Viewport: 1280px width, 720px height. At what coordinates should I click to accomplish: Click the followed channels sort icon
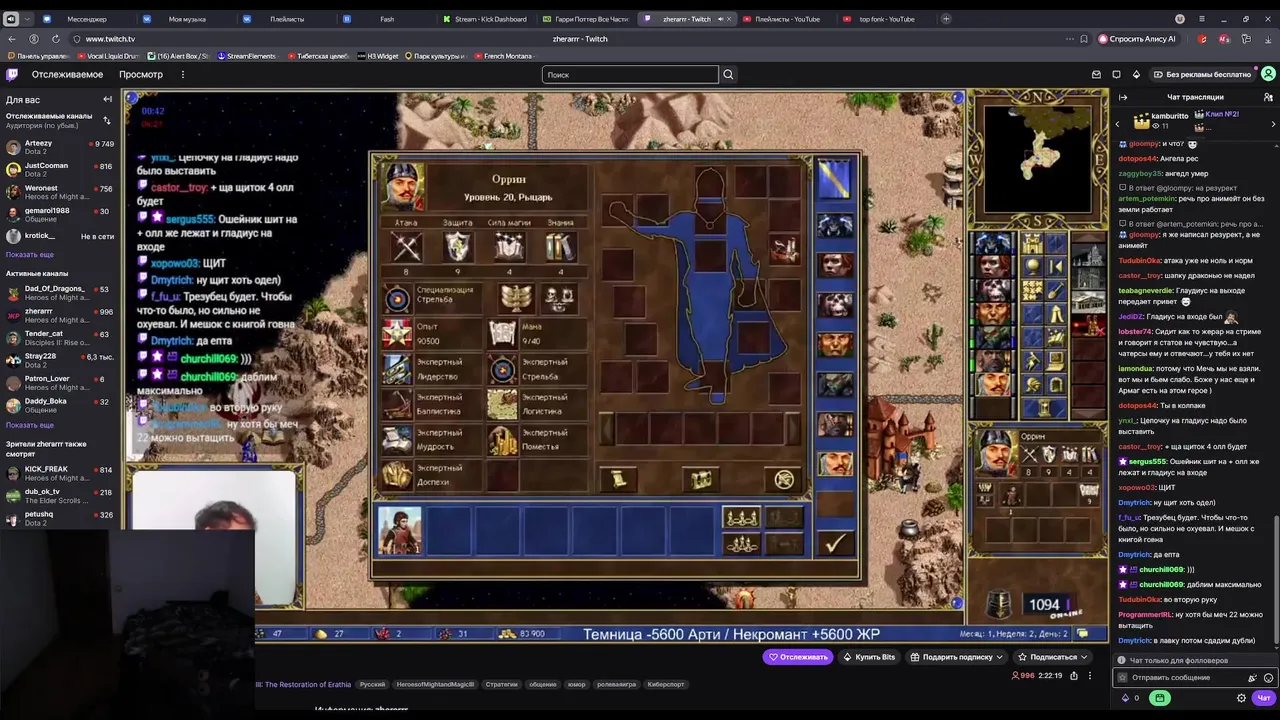coord(107,118)
